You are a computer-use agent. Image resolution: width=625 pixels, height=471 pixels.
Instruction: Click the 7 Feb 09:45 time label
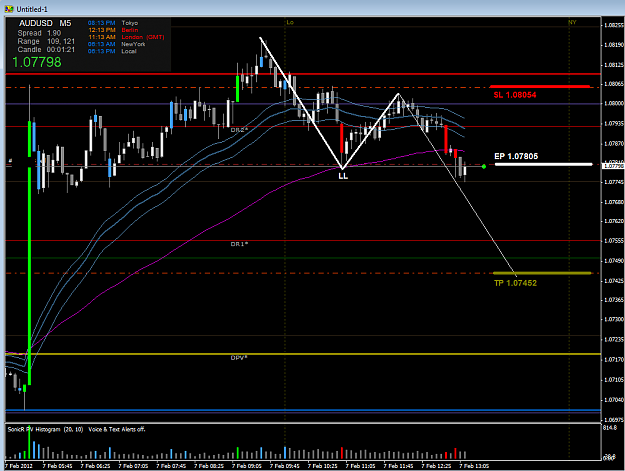click(285, 466)
